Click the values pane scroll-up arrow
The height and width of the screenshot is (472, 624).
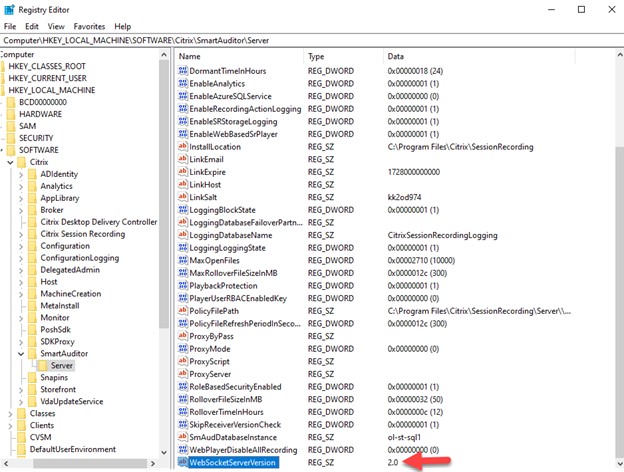[619, 55]
